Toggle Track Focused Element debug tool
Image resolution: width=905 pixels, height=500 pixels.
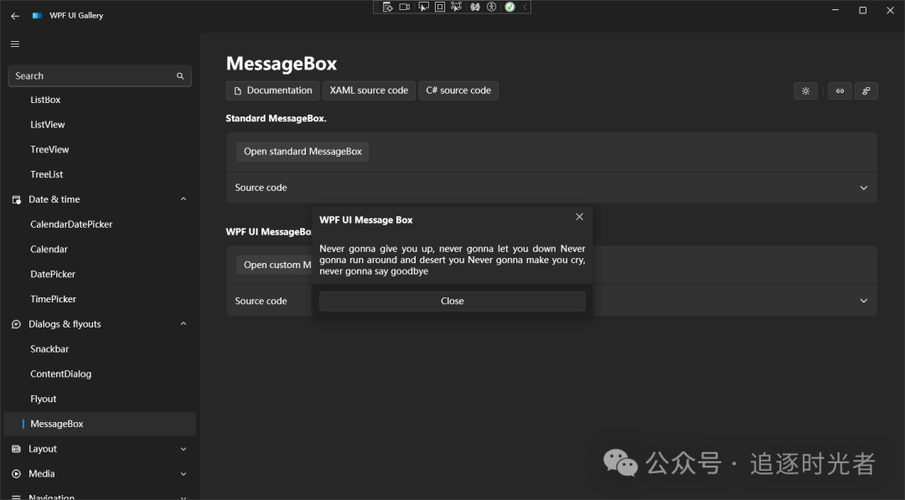point(456,7)
